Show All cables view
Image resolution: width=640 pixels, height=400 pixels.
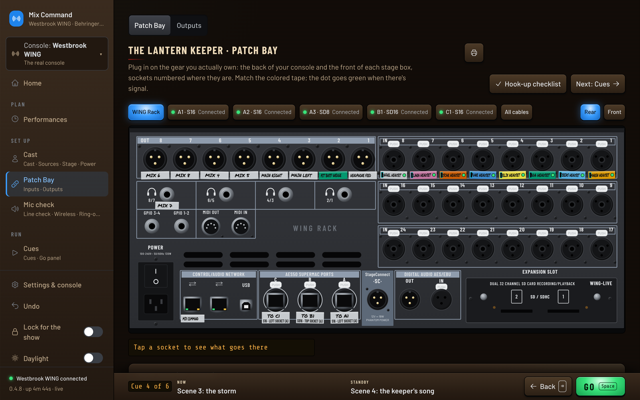pos(516,112)
